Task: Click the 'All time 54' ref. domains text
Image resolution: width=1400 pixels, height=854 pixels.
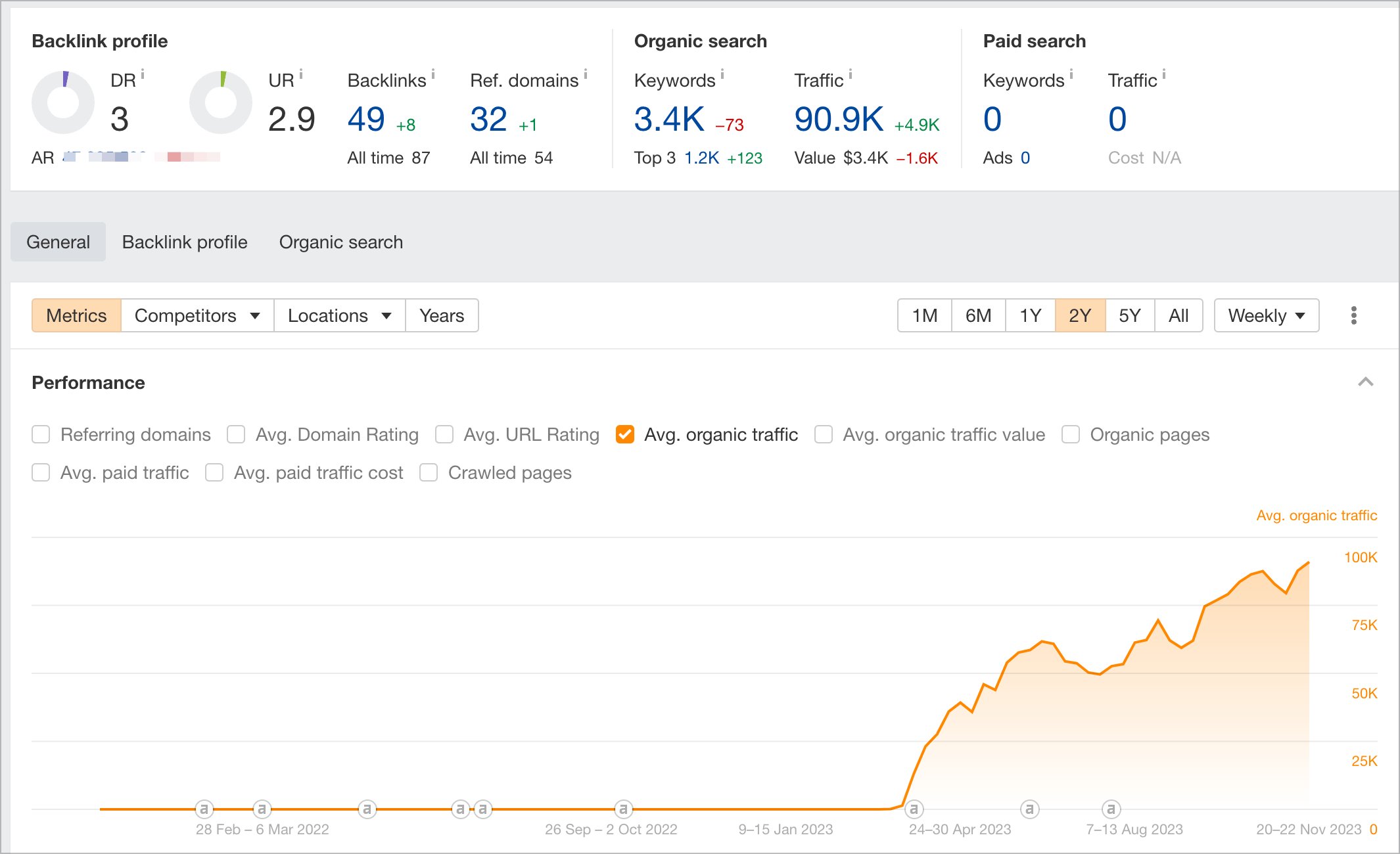Action: tap(511, 158)
